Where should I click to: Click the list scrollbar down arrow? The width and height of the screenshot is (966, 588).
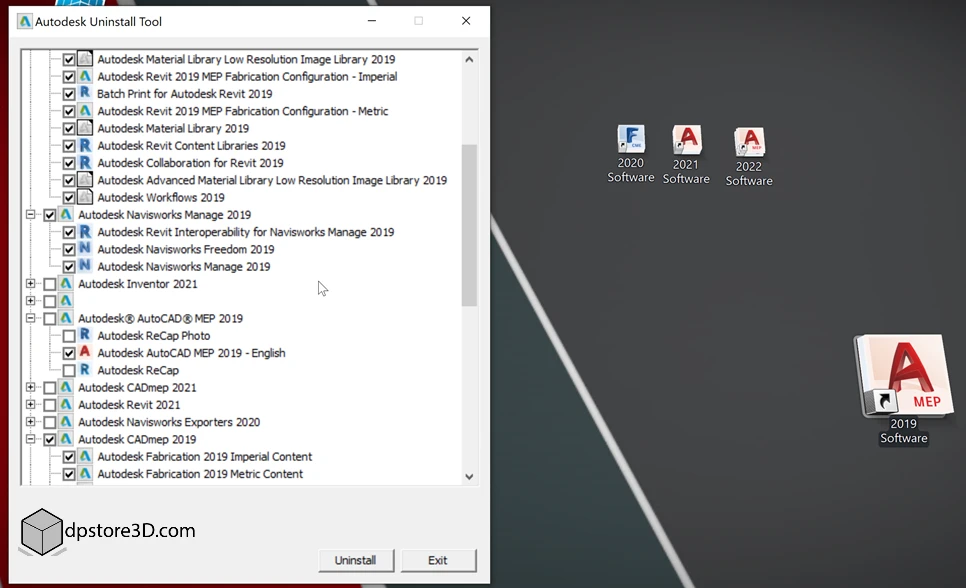pyautogui.click(x=469, y=476)
